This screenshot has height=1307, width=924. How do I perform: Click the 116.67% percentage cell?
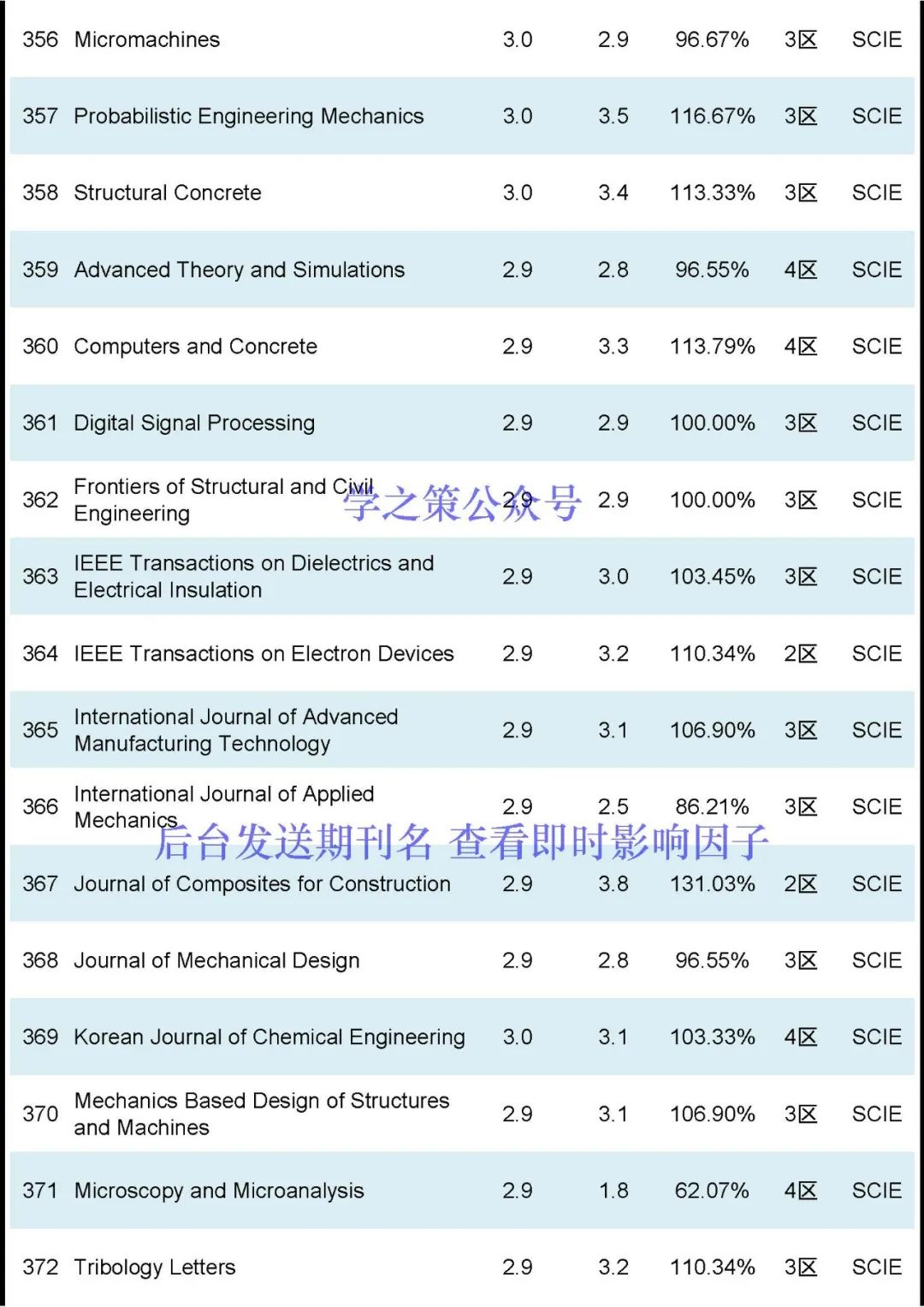click(712, 116)
